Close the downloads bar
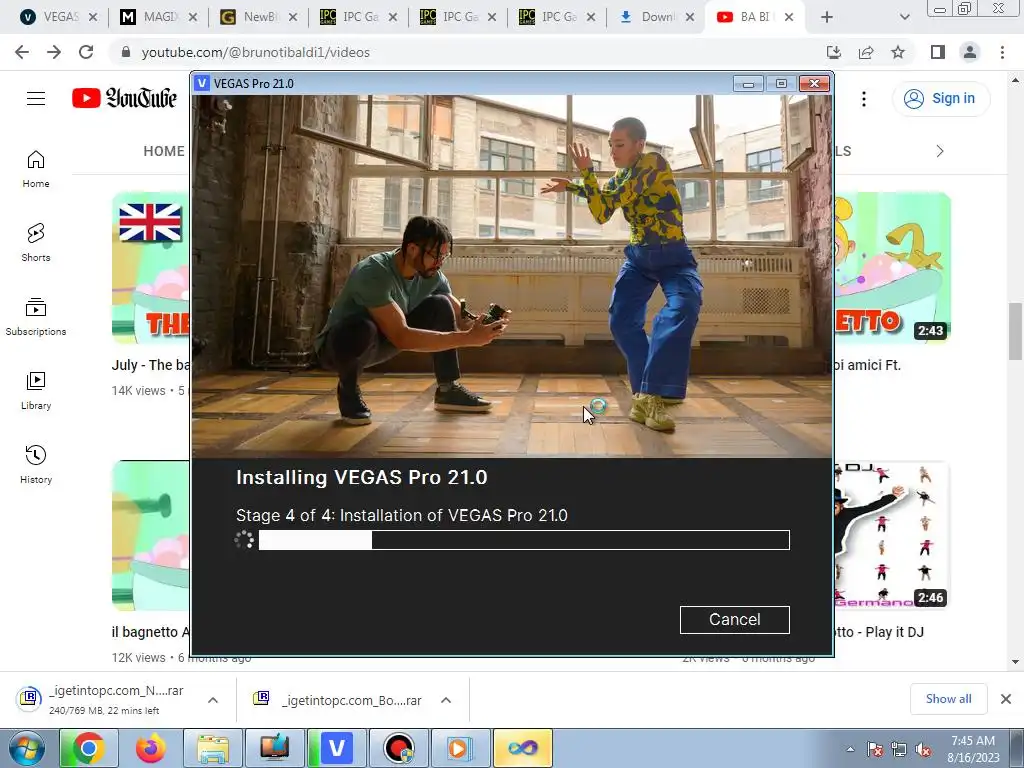1024x768 pixels. (1006, 699)
